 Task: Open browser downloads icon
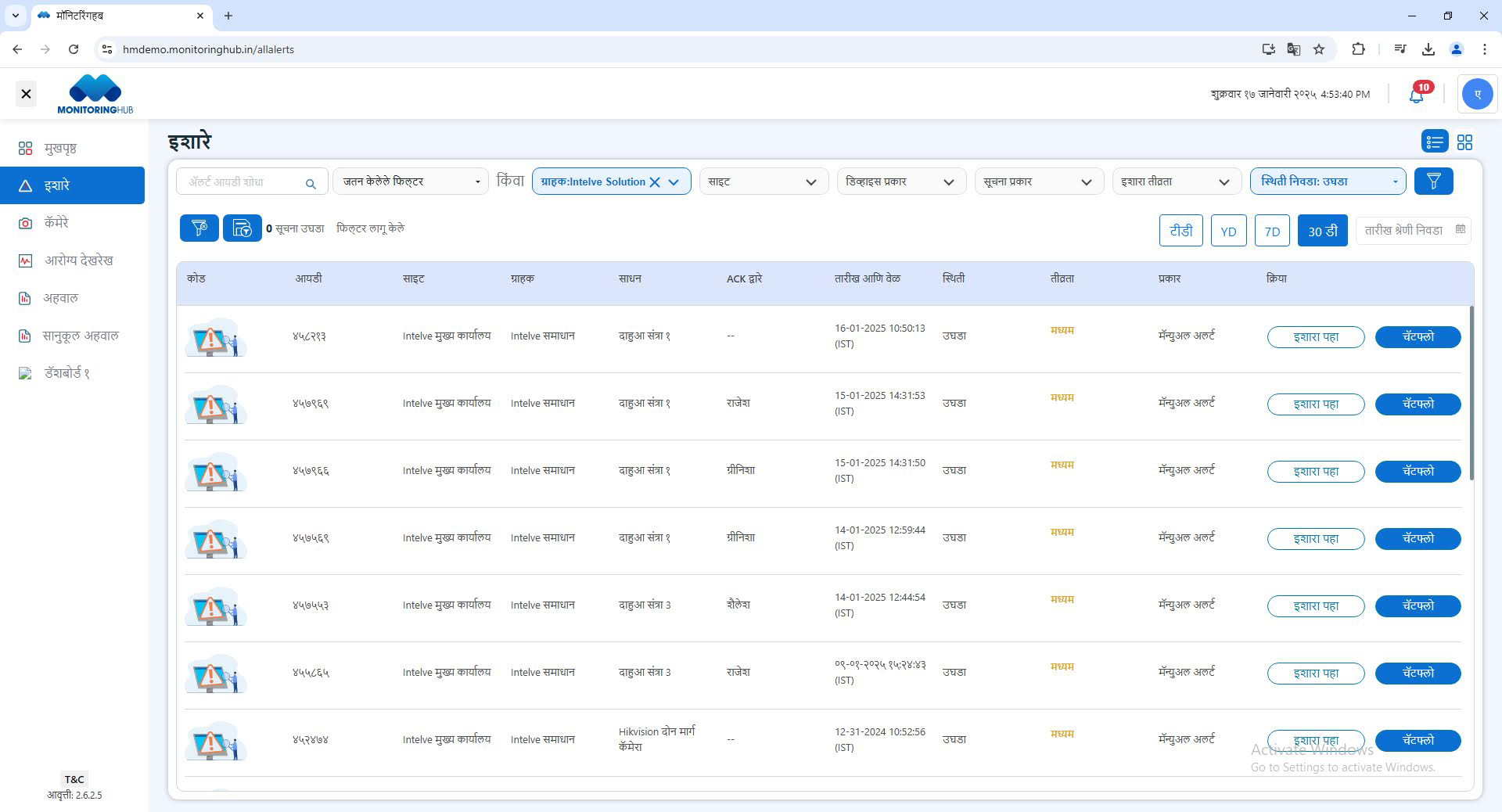(x=1428, y=49)
